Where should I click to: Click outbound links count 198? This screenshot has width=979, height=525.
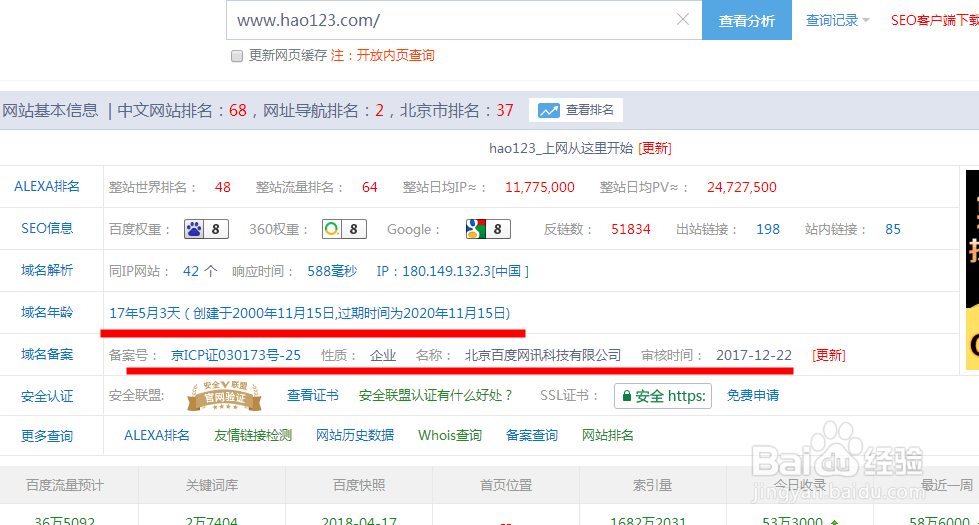coord(768,229)
